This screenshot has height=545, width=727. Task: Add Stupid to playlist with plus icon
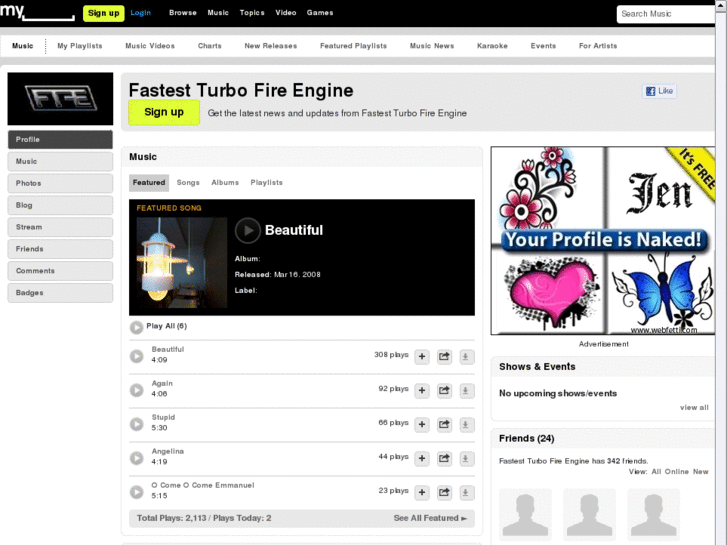[x=422, y=424]
